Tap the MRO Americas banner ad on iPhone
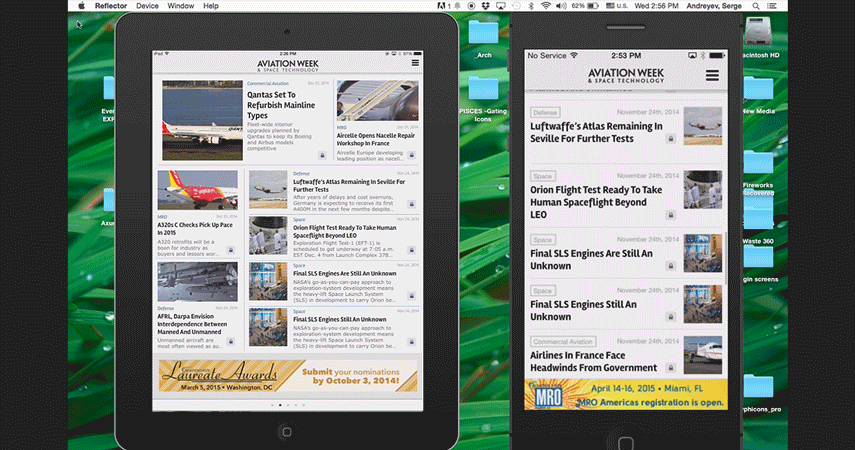855x450 pixels. point(626,394)
